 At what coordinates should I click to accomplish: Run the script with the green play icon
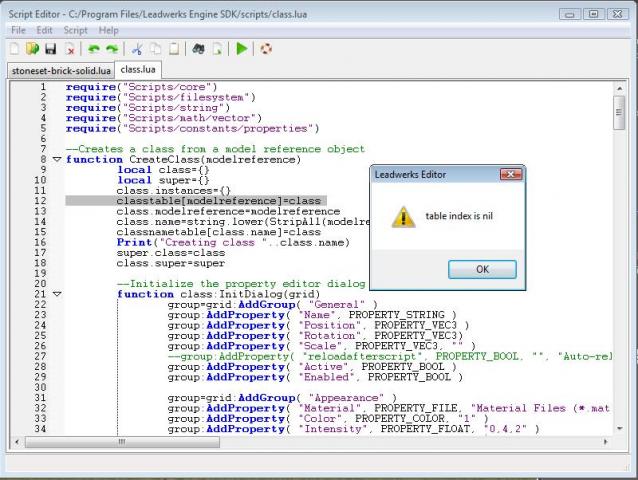[242, 48]
